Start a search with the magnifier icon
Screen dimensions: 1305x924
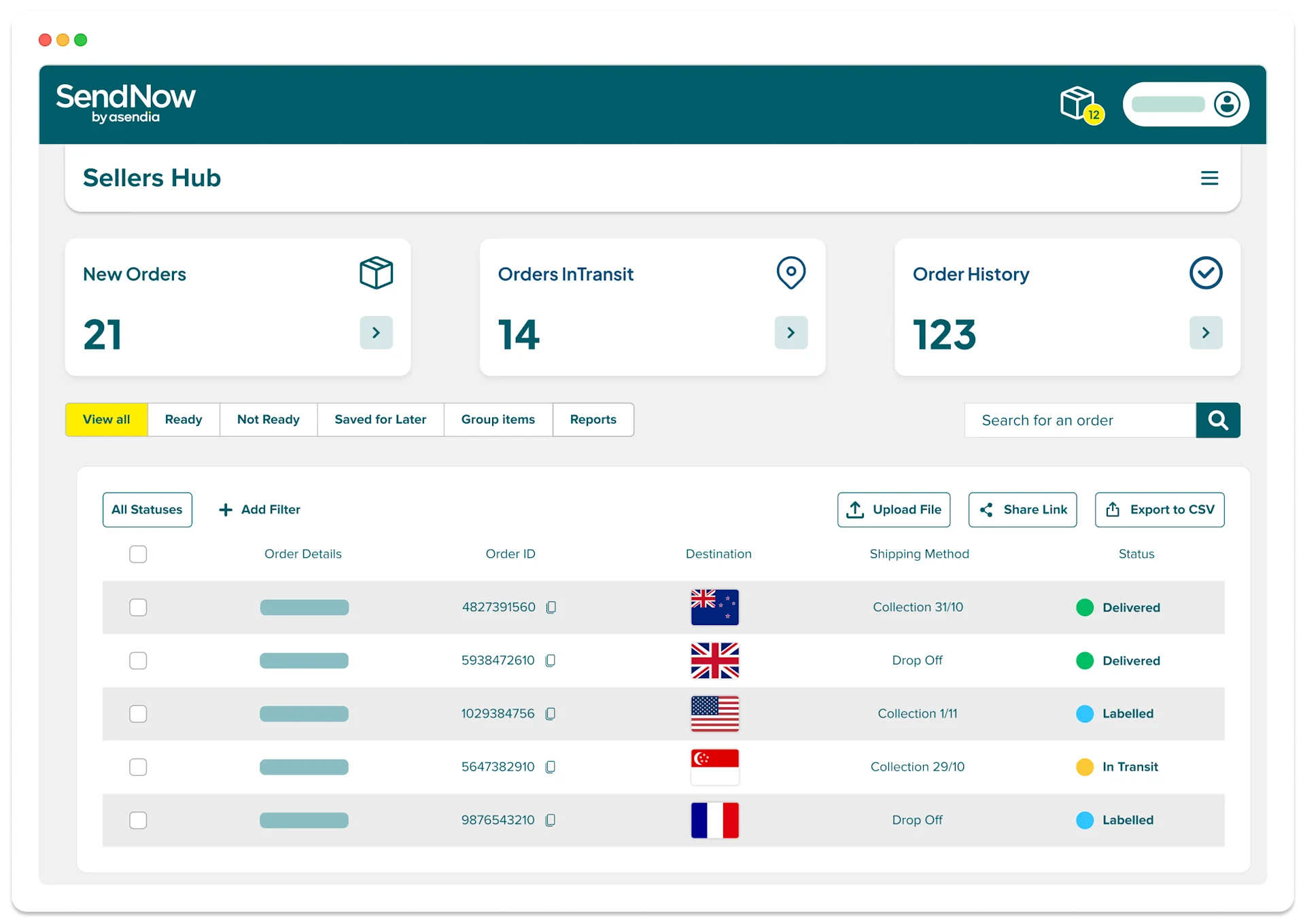(1218, 420)
